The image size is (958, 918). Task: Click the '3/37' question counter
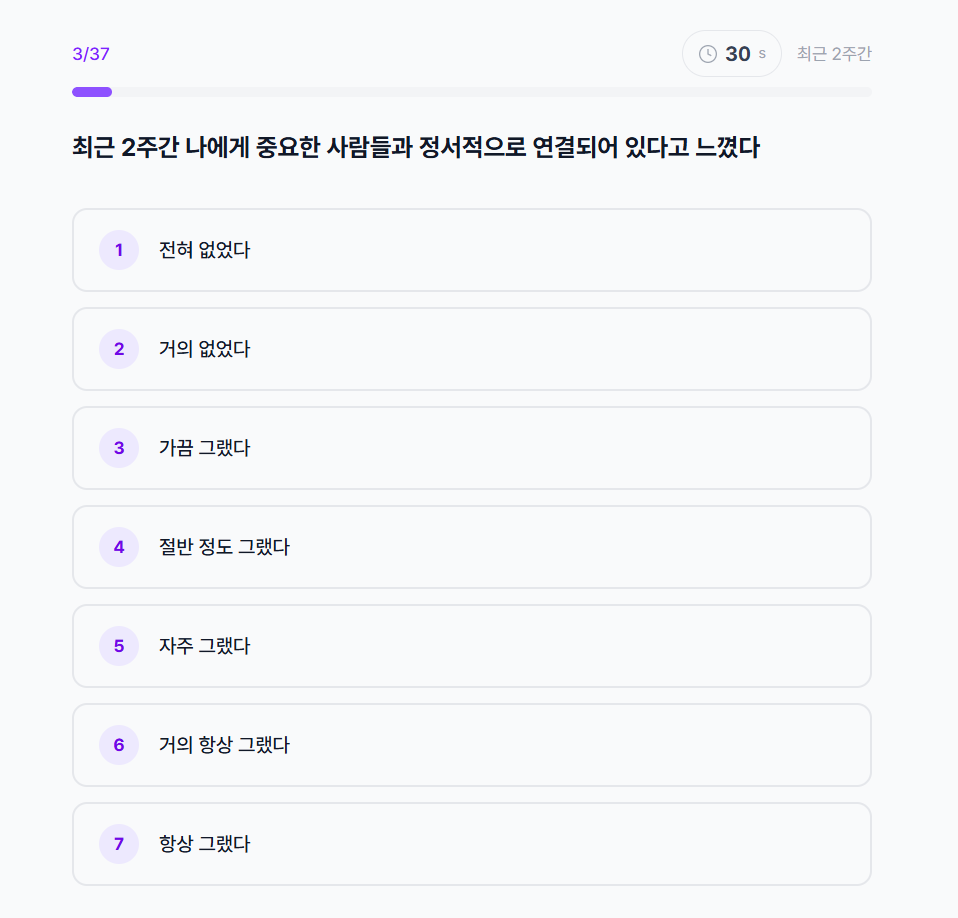tap(90, 54)
